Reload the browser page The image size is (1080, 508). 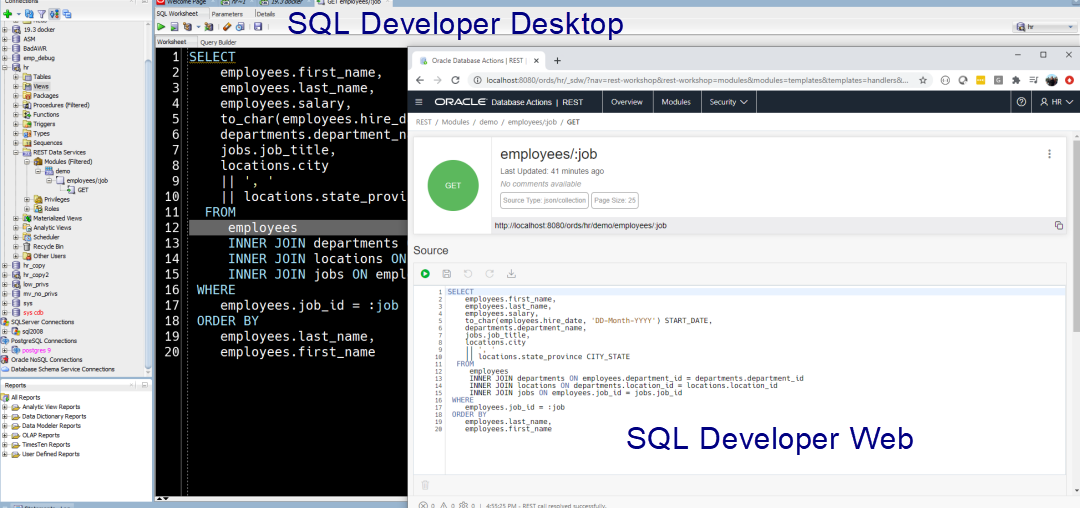[455, 80]
